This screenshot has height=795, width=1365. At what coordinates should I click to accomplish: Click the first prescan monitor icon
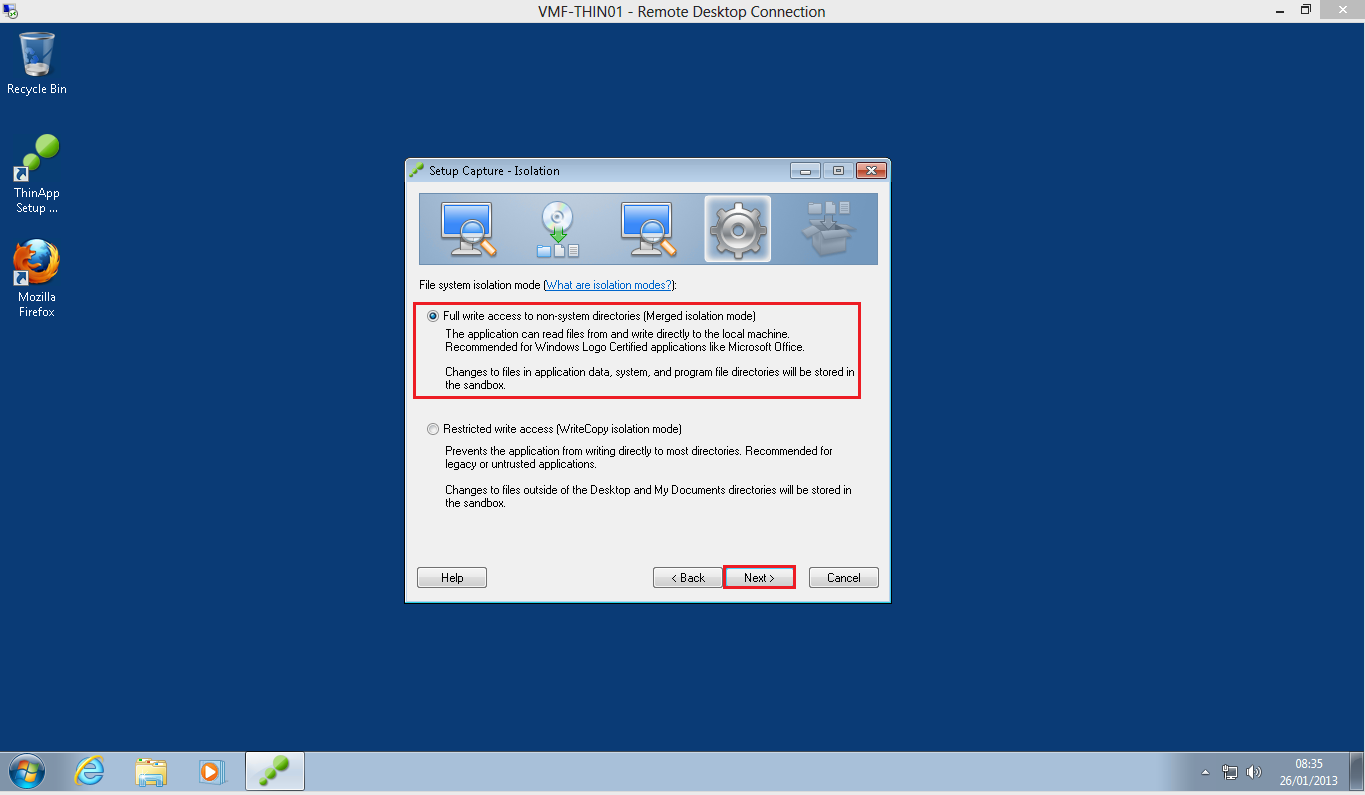click(469, 229)
